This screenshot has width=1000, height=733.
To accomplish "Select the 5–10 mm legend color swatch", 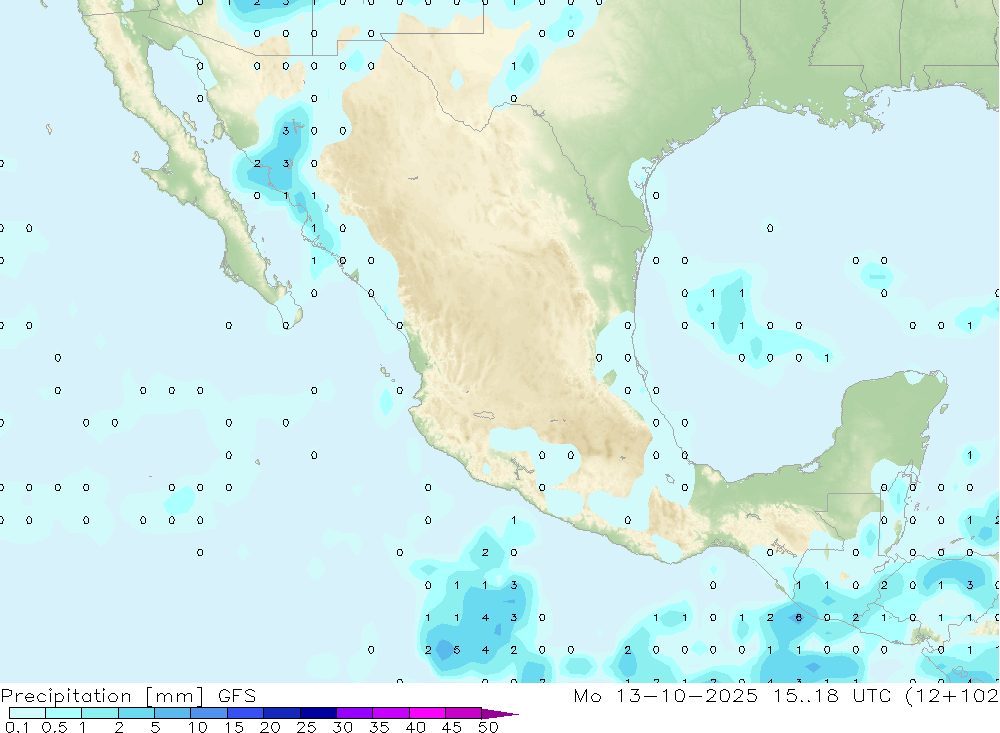I will 173,713.
